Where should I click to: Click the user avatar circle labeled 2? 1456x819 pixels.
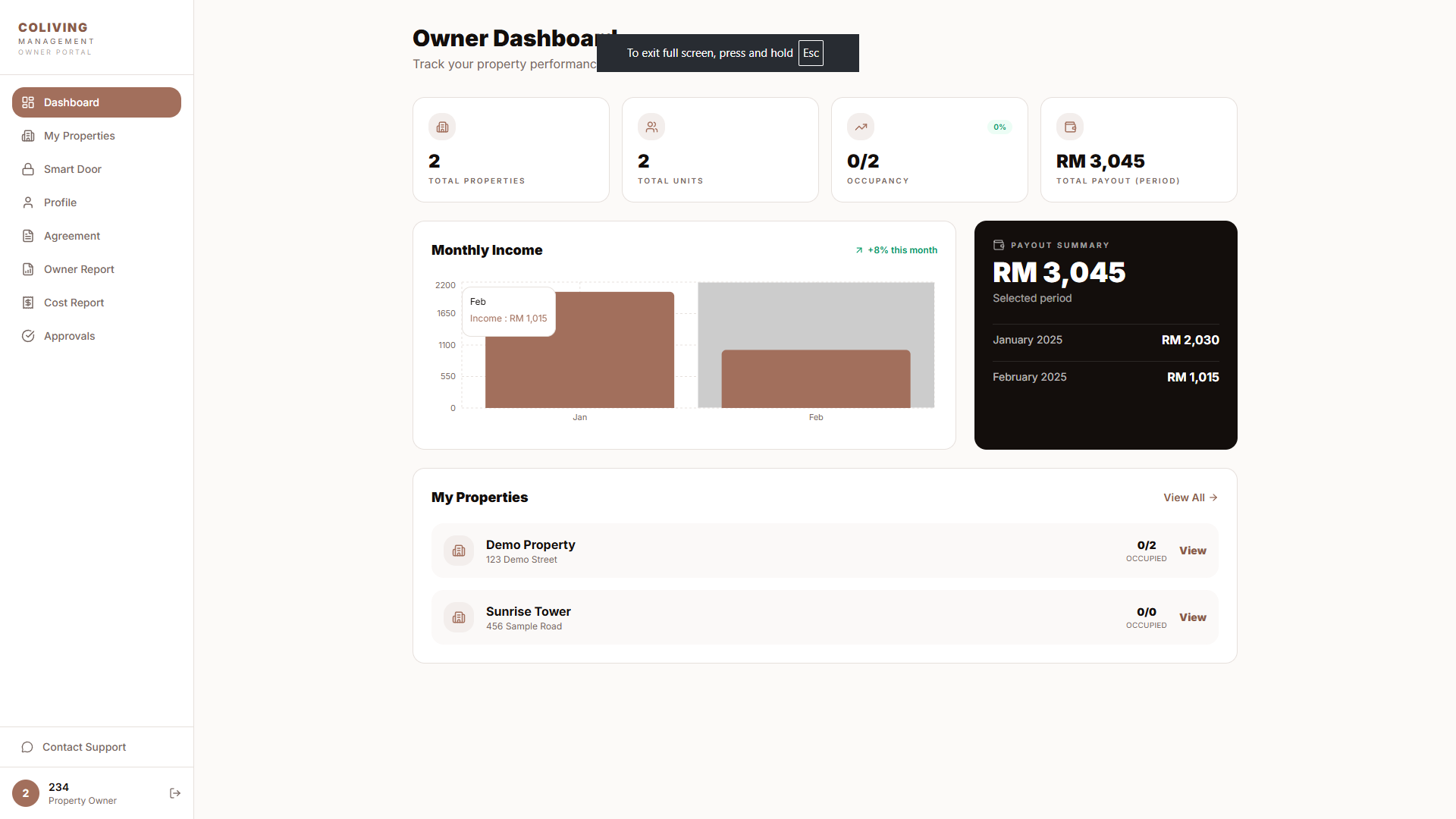click(26, 793)
